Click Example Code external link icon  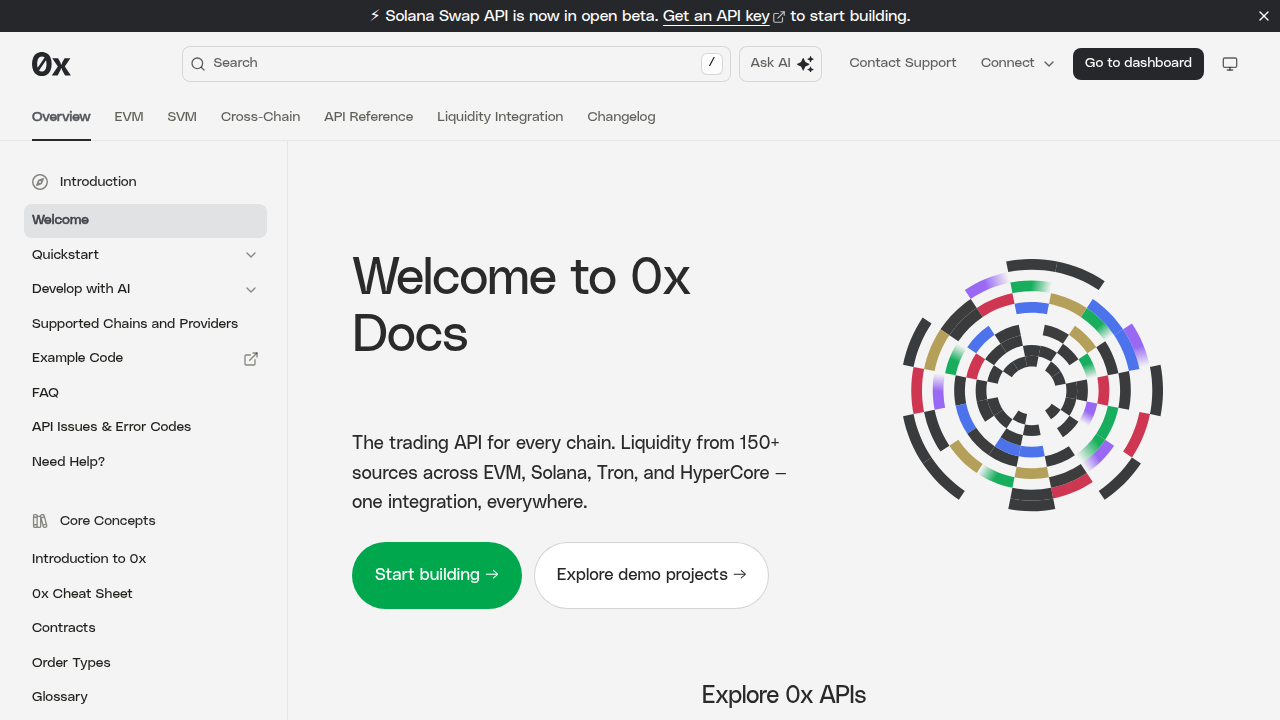coord(251,358)
